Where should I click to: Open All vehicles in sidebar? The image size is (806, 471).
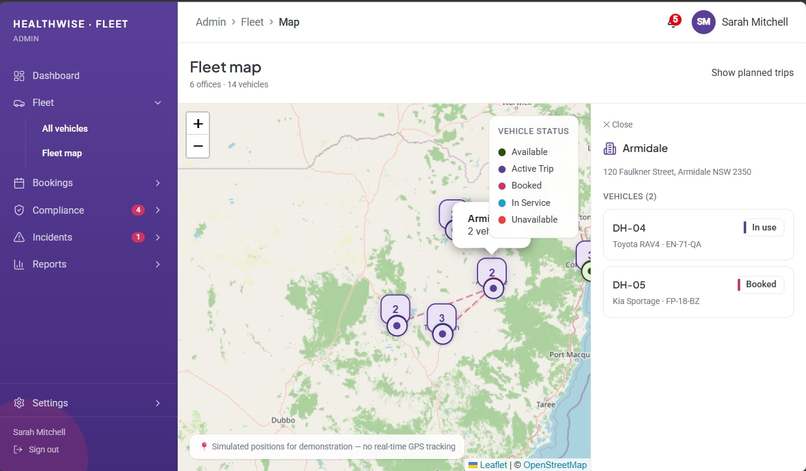[x=65, y=129]
